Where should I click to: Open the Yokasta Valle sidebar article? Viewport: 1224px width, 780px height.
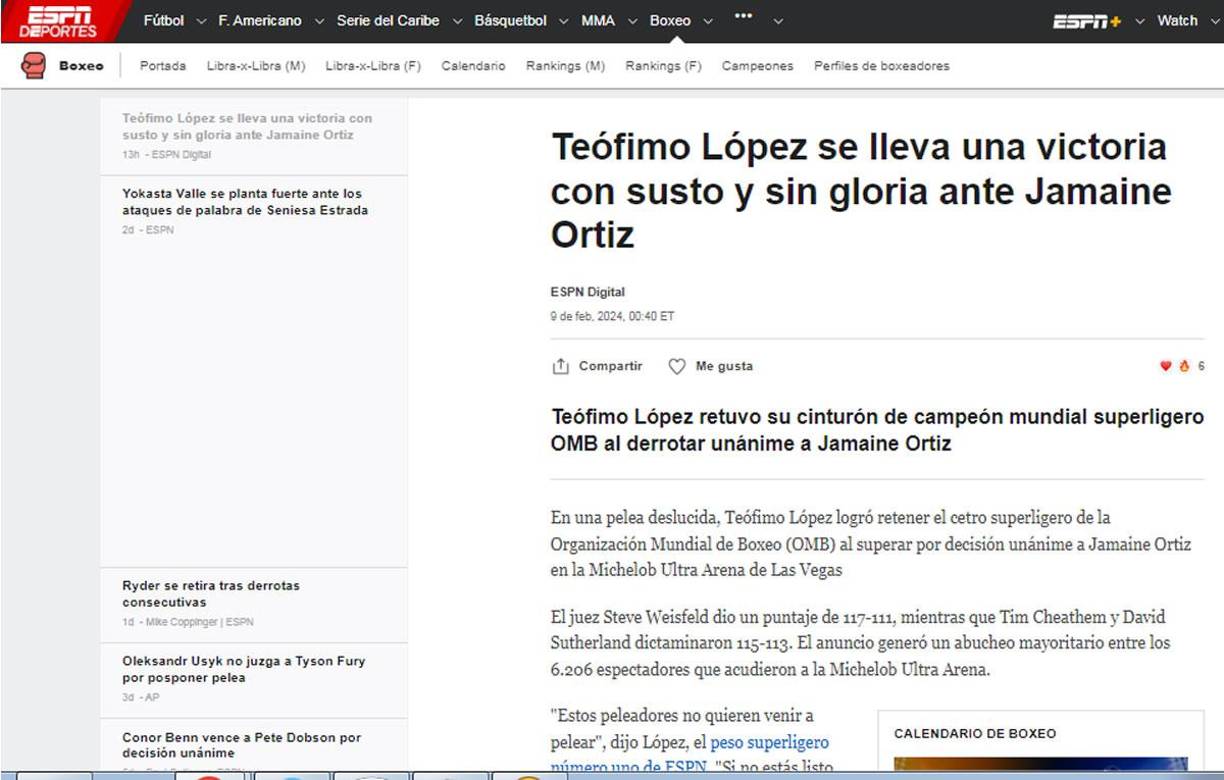click(245, 202)
